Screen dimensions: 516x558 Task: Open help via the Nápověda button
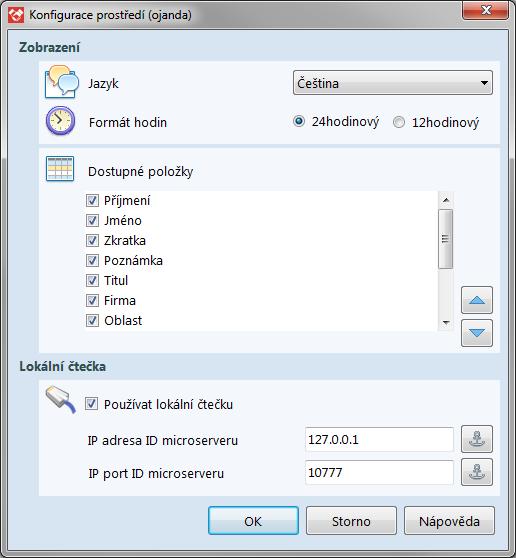(x=449, y=521)
